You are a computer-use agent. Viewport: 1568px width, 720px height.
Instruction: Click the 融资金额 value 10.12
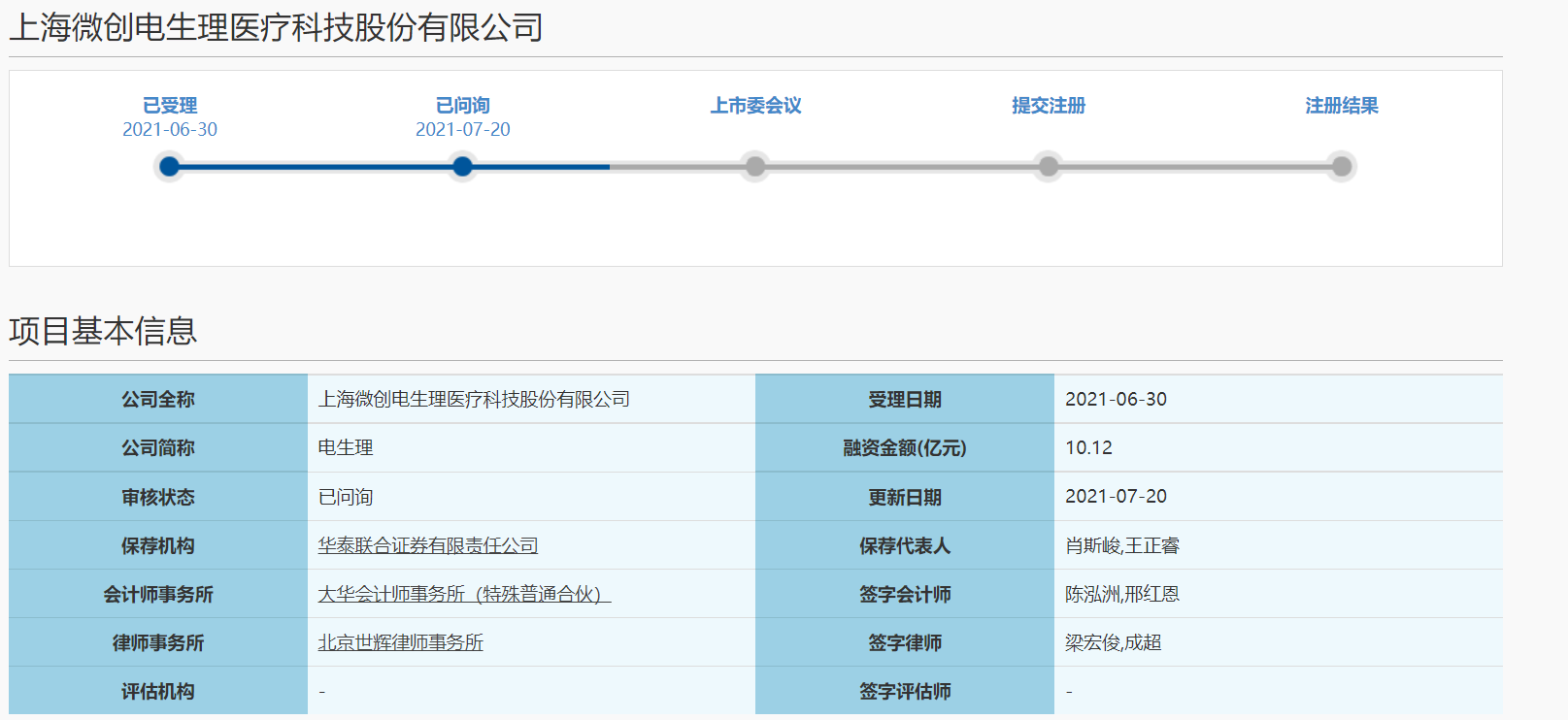click(x=1088, y=447)
